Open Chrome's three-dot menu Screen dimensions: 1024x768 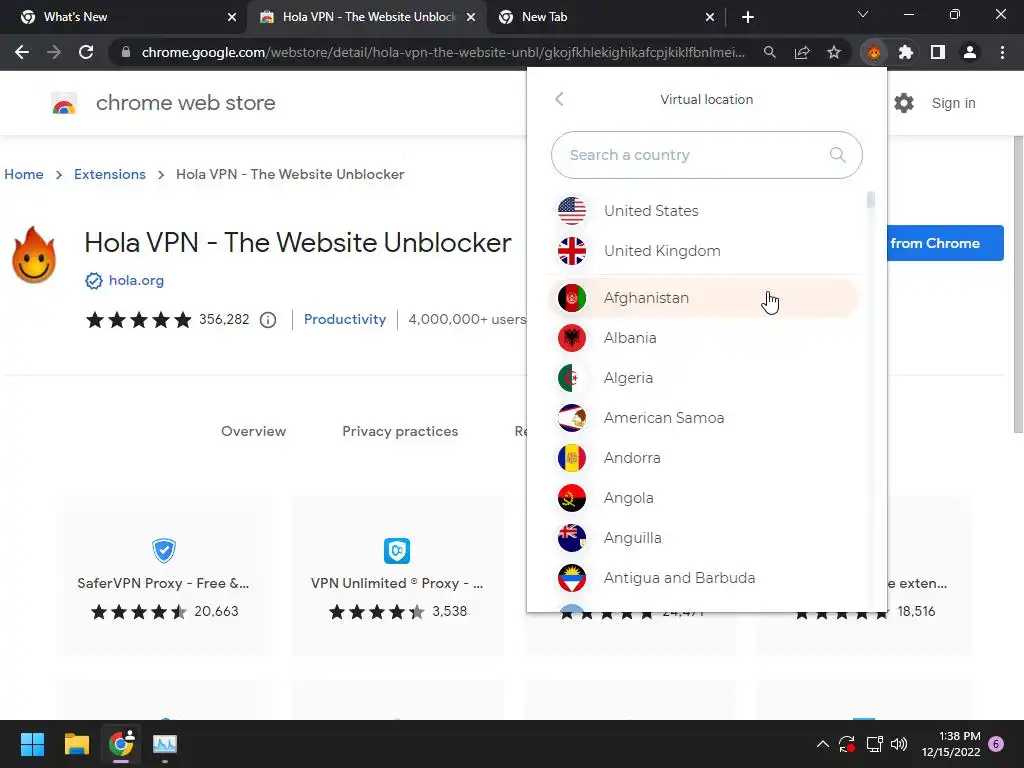pos(1002,52)
